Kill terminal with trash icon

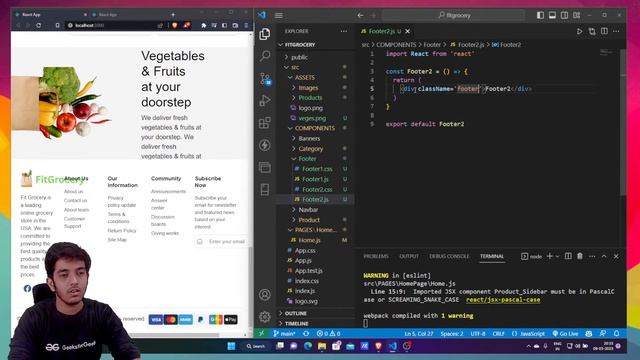[580, 256]
